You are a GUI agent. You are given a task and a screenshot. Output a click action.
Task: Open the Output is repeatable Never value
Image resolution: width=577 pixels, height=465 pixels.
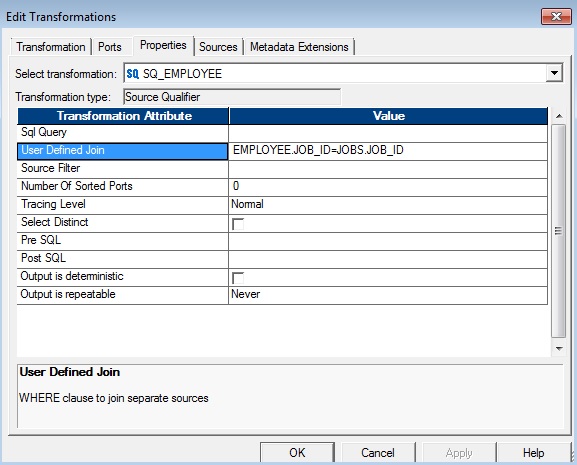pyautogui.click(x=388, y=295)
